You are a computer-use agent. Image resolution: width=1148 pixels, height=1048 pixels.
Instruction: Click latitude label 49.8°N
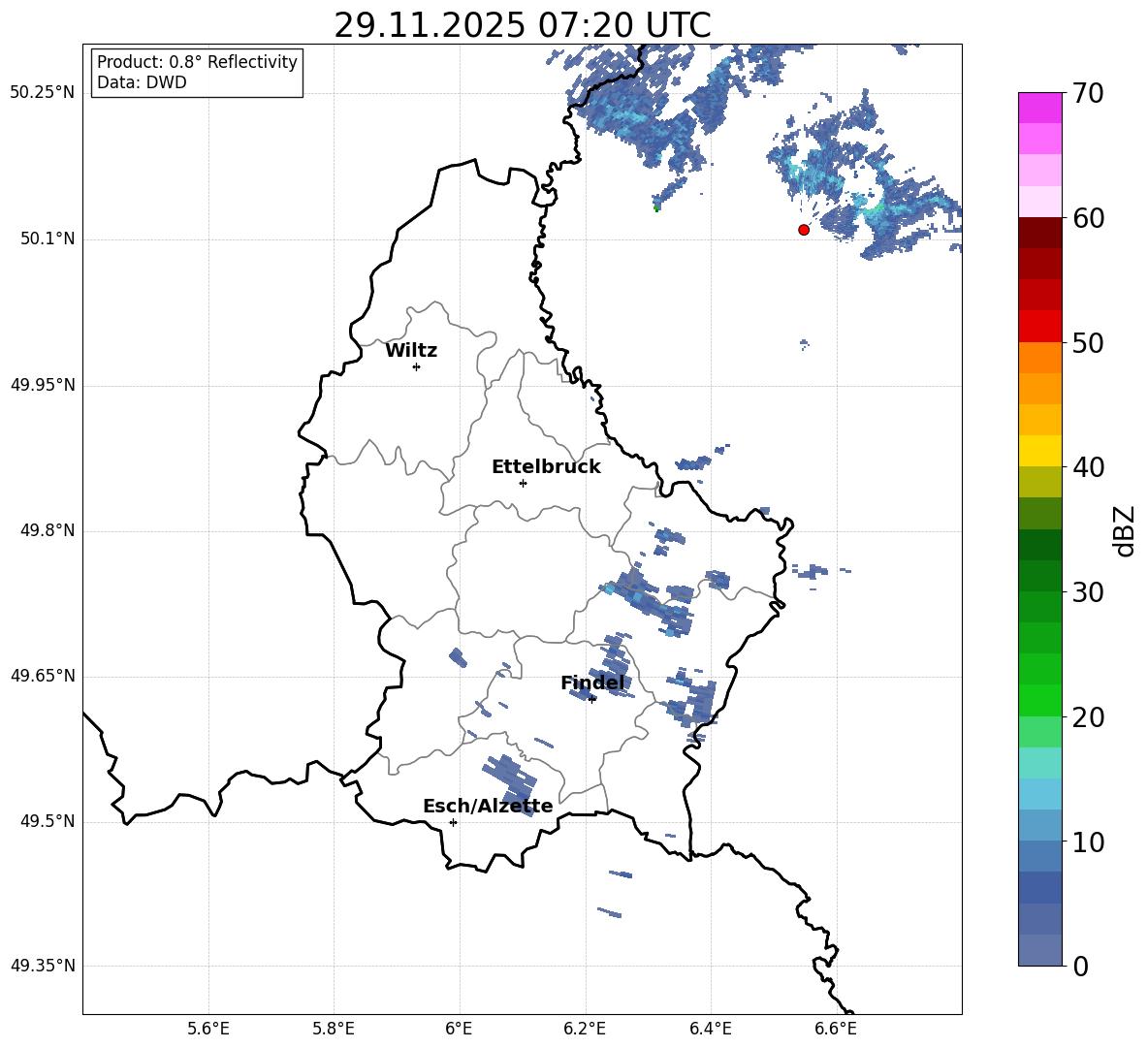click(48, 530)
